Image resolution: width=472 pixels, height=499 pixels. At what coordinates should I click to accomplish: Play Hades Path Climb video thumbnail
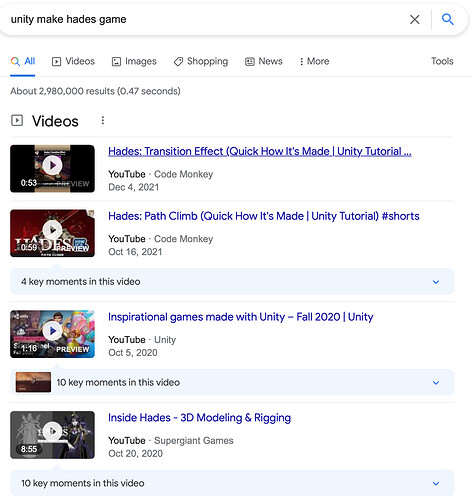point(52,233)
